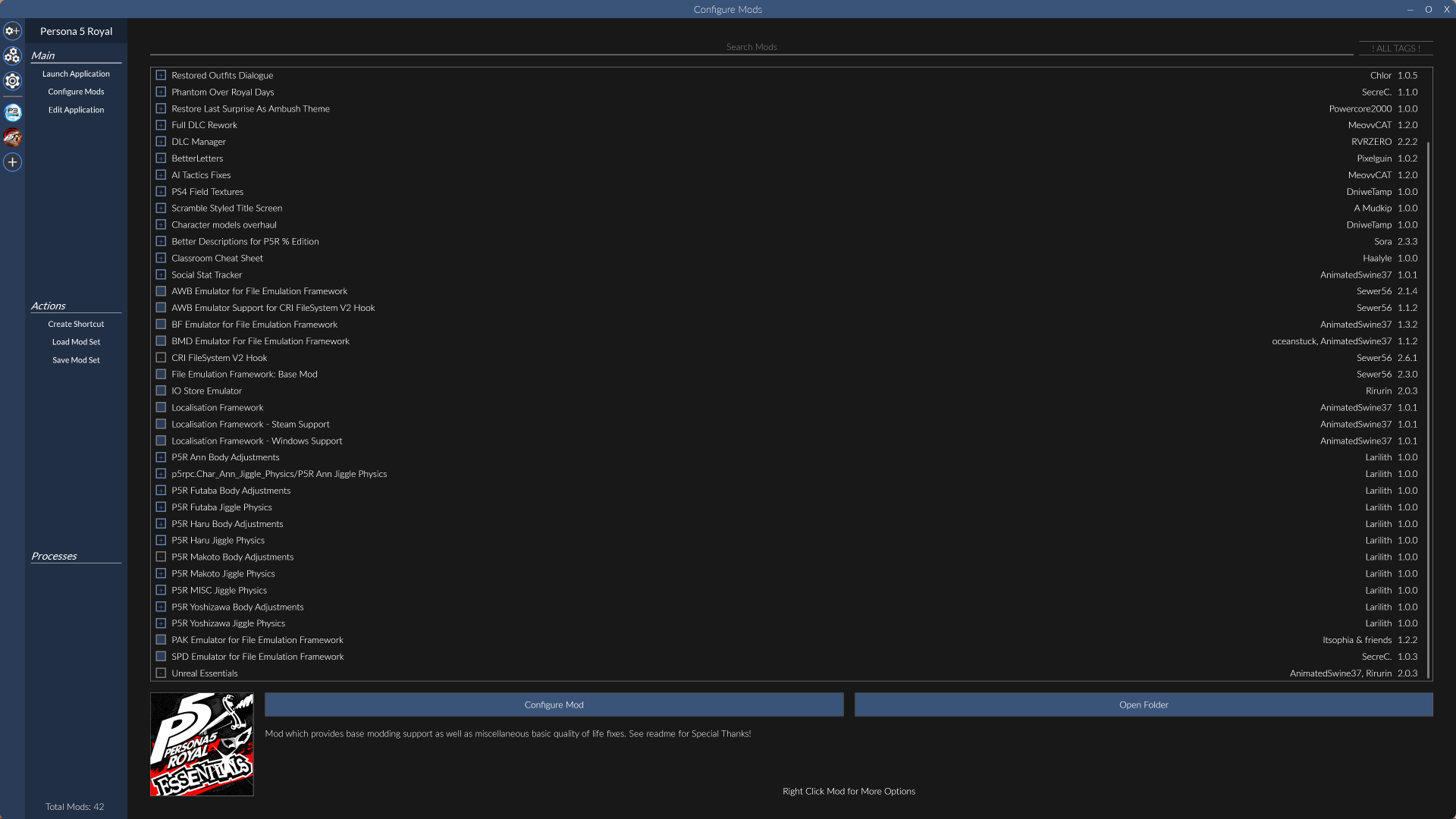
Task: Select BF Emulator for File Emulation Framework
Action: click(789, 325)
